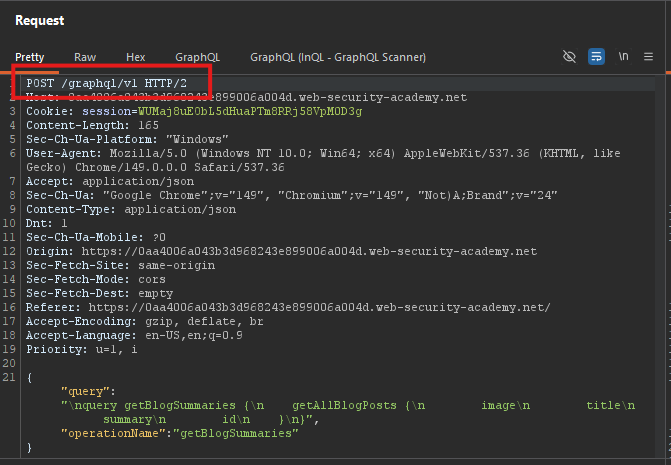This screenshot has width=671, height=465.
Task: Click the POST /graphql/v1 HTTP/2 request line
Action: (x=107, y=83)
